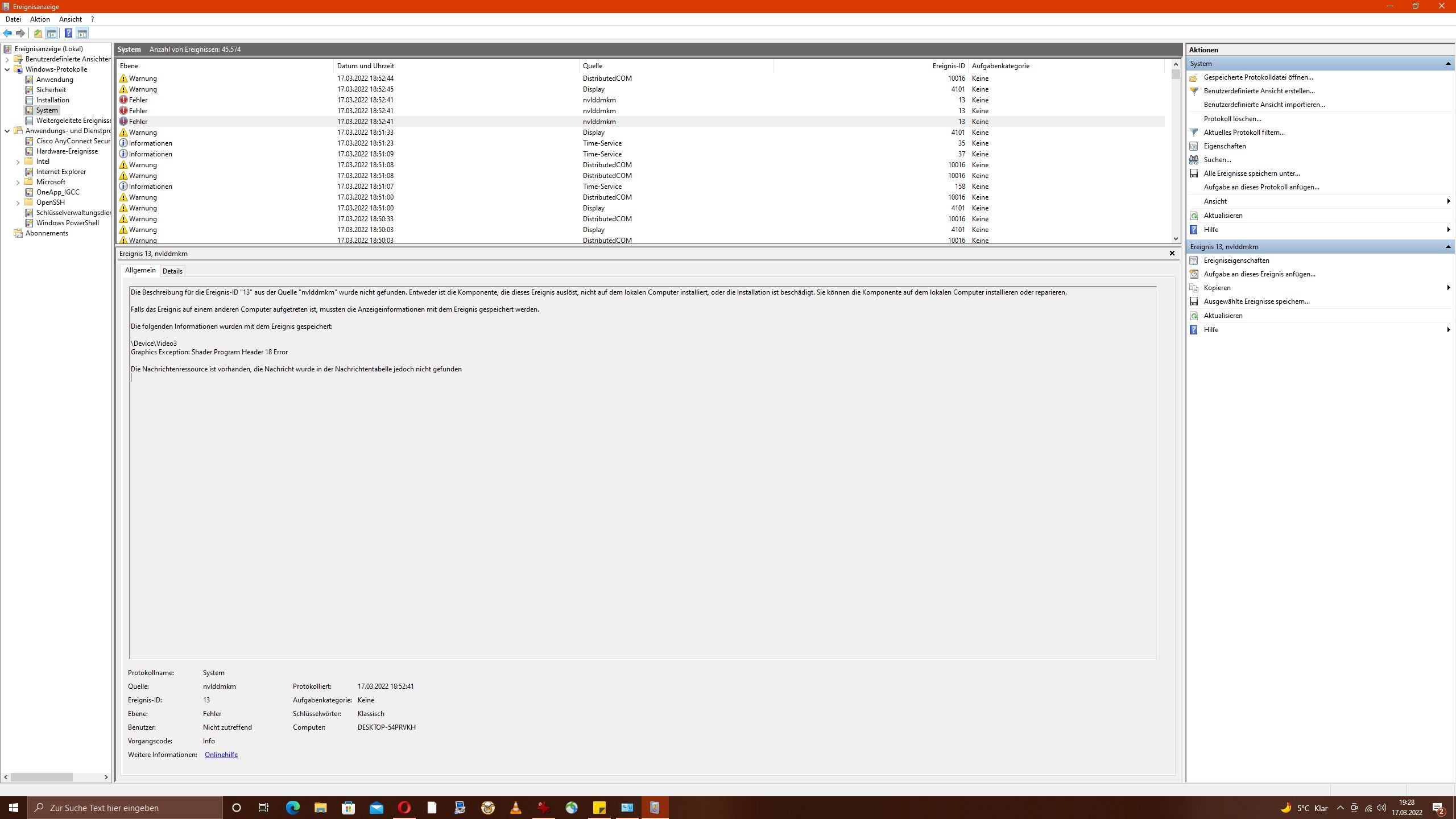This screenshot has width=1456, height=819.
Task: Click the Opera browser taskbar icon
Action: coord(404,808)
